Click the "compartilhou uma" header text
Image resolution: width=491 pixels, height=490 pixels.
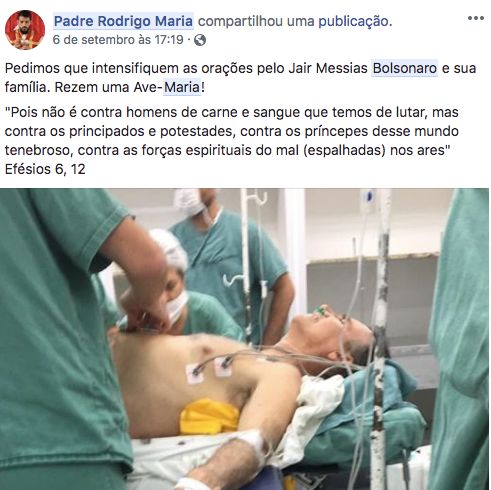(256, 21)
